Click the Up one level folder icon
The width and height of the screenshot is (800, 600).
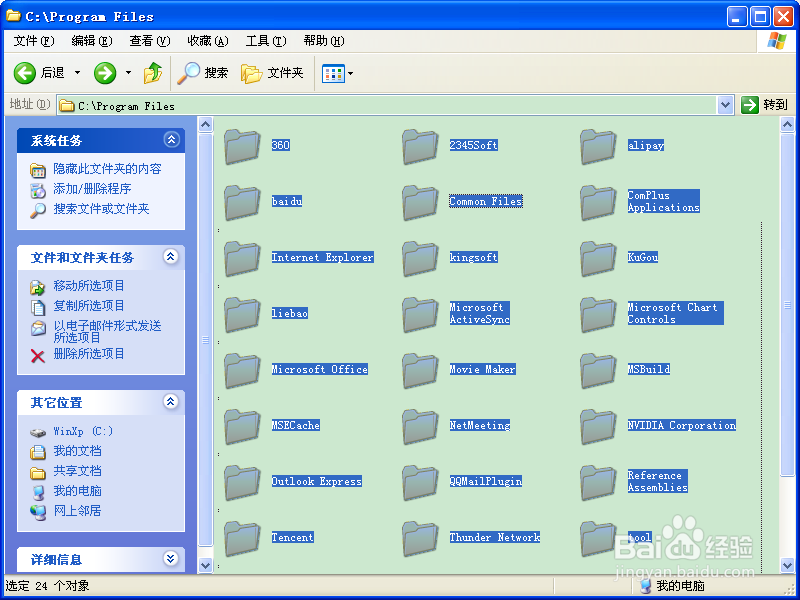click(x=153, y=72)
